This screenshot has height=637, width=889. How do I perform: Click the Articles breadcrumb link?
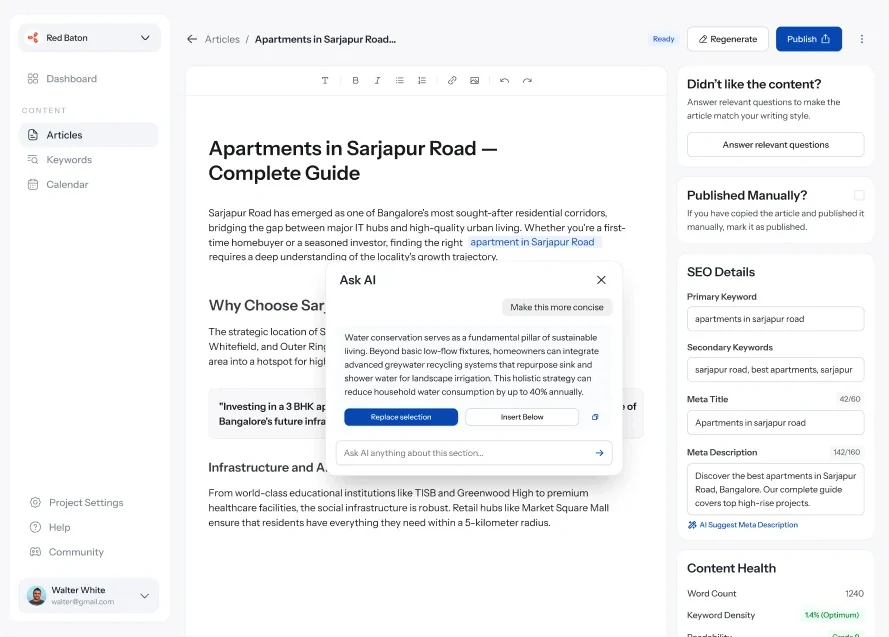point(222,39)
